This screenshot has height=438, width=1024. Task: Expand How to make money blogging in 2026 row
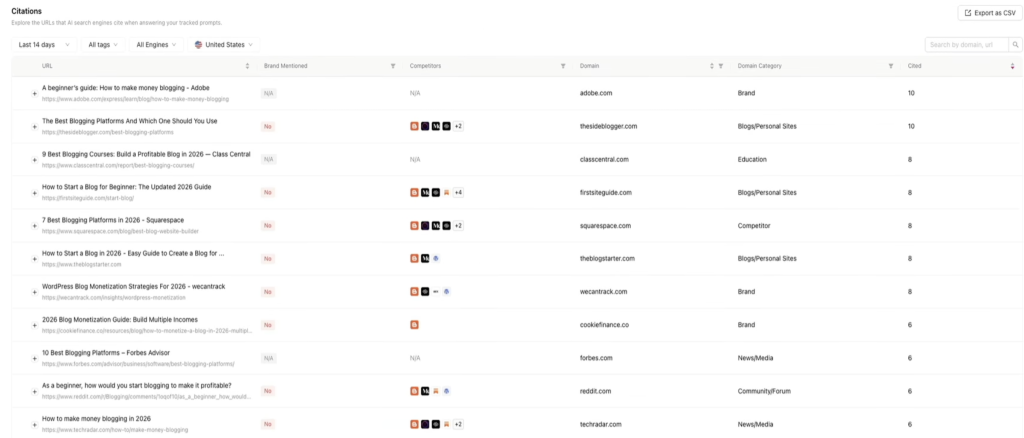35,424
